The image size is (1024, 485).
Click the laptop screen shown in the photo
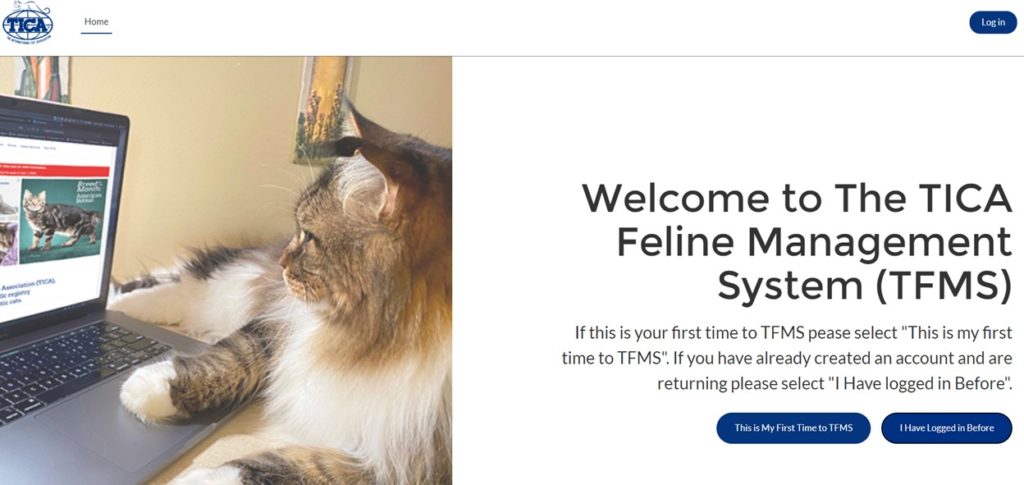click(56, 215)
